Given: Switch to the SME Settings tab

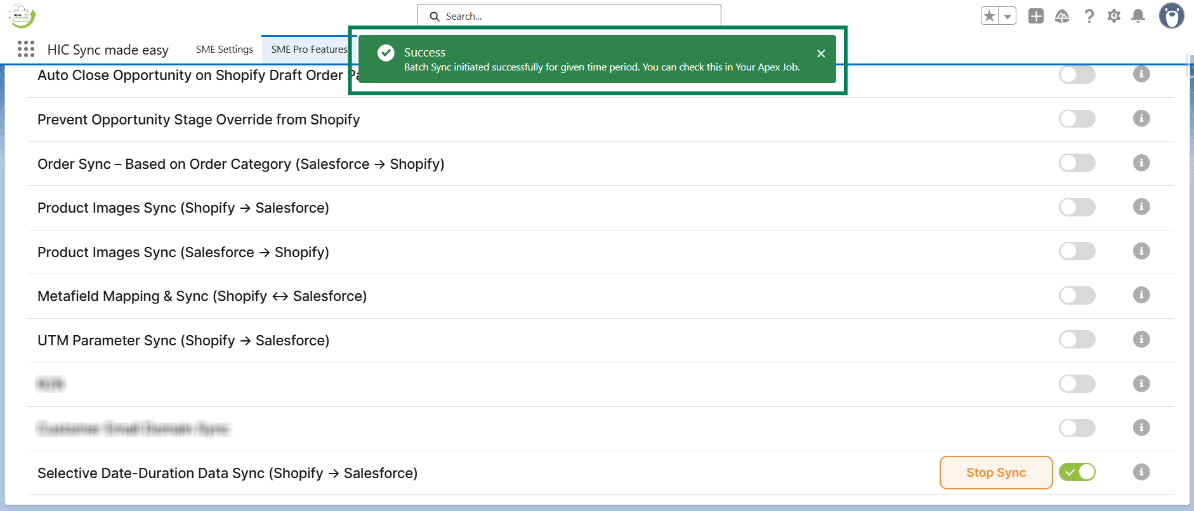Looking at the screenshot, I should [224, 50].
